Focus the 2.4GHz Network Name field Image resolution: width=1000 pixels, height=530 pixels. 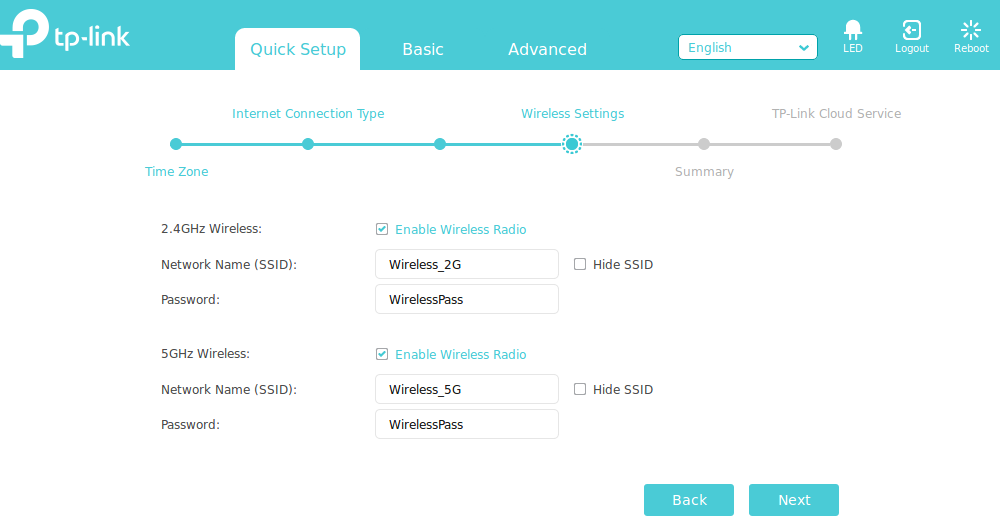[466, 264]
